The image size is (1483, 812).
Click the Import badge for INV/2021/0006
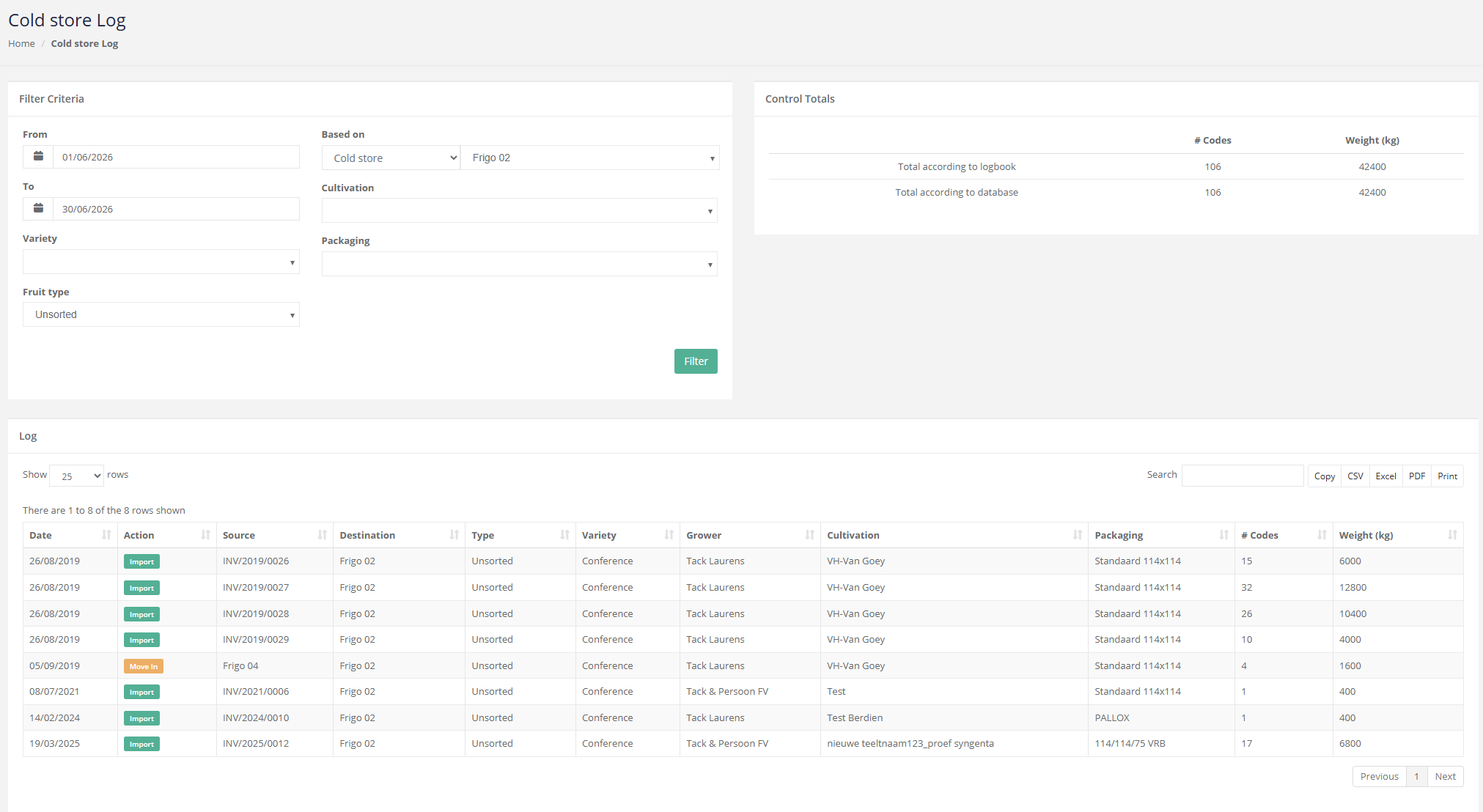point(141,692)
